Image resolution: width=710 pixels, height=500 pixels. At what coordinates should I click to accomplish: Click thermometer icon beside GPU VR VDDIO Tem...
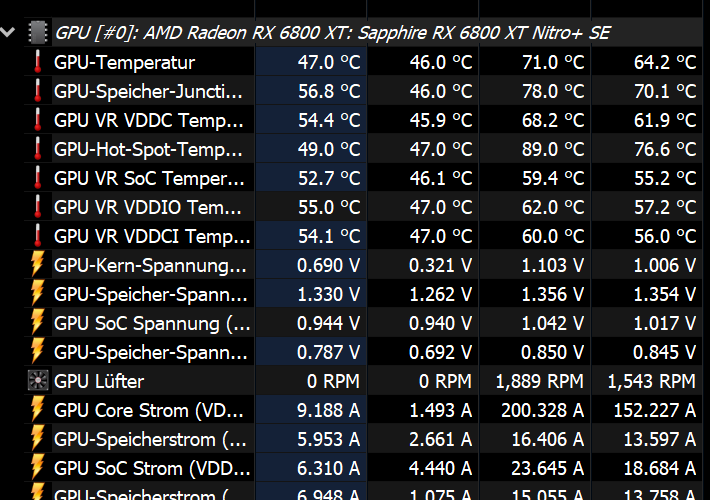pos(38,207)
